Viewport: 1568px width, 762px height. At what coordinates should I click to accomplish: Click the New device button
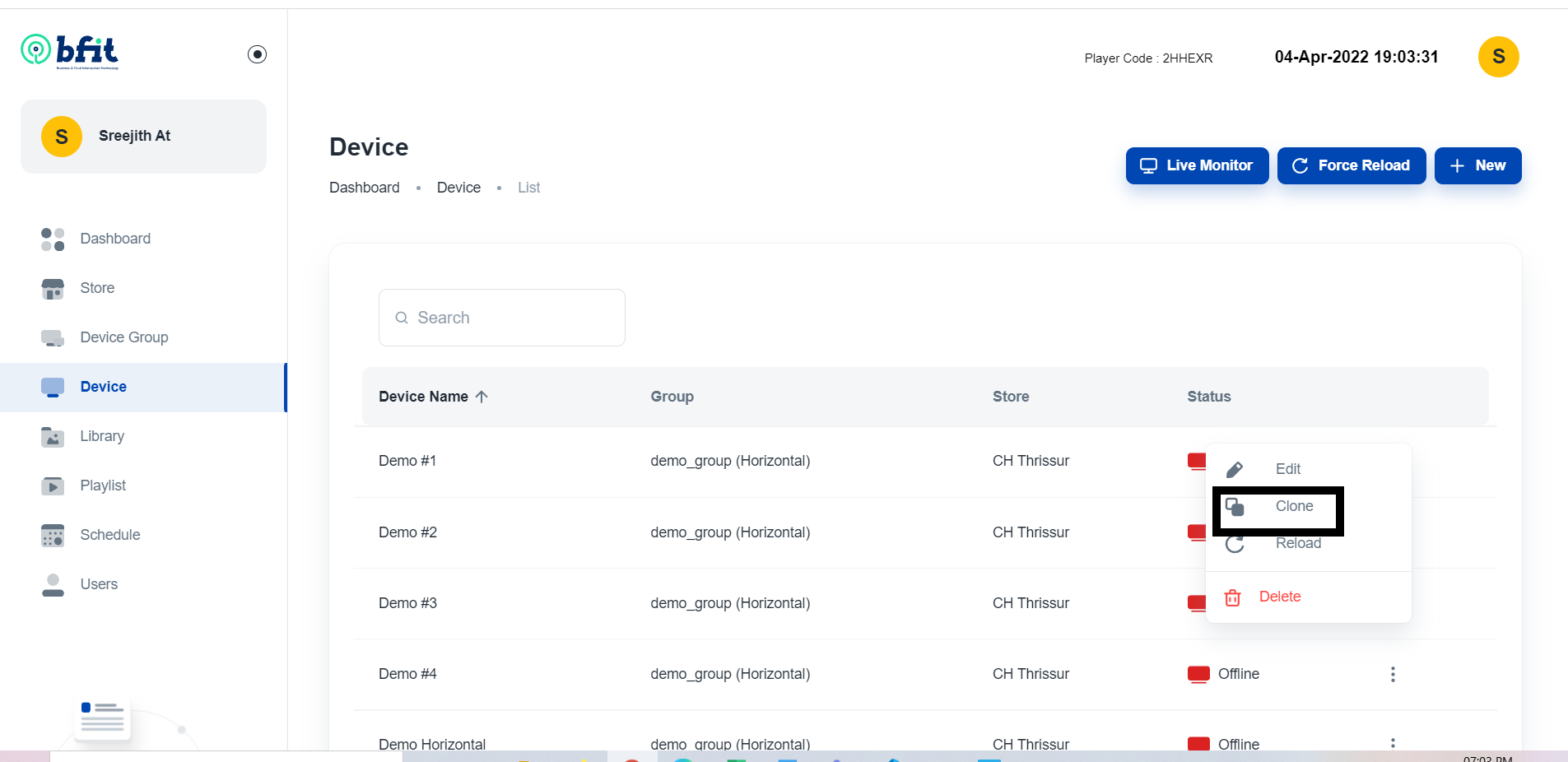[x=1477, y=165]
